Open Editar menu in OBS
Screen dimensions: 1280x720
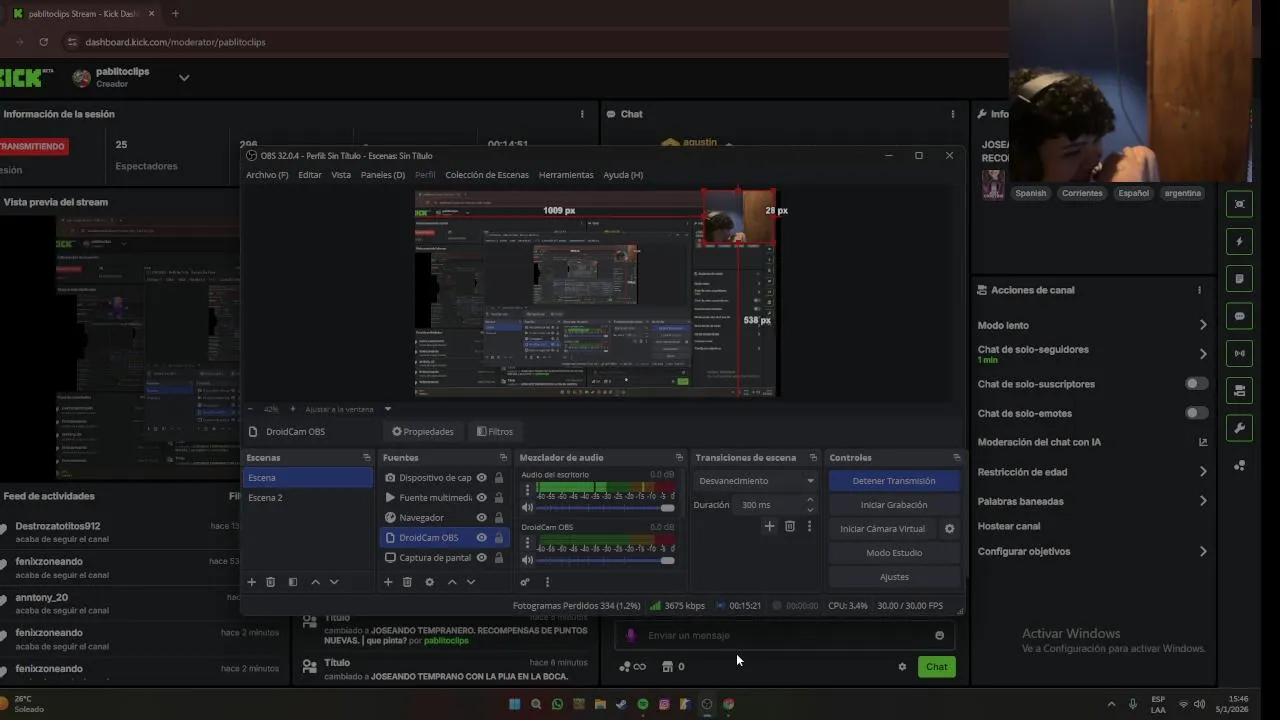point(310,175)
